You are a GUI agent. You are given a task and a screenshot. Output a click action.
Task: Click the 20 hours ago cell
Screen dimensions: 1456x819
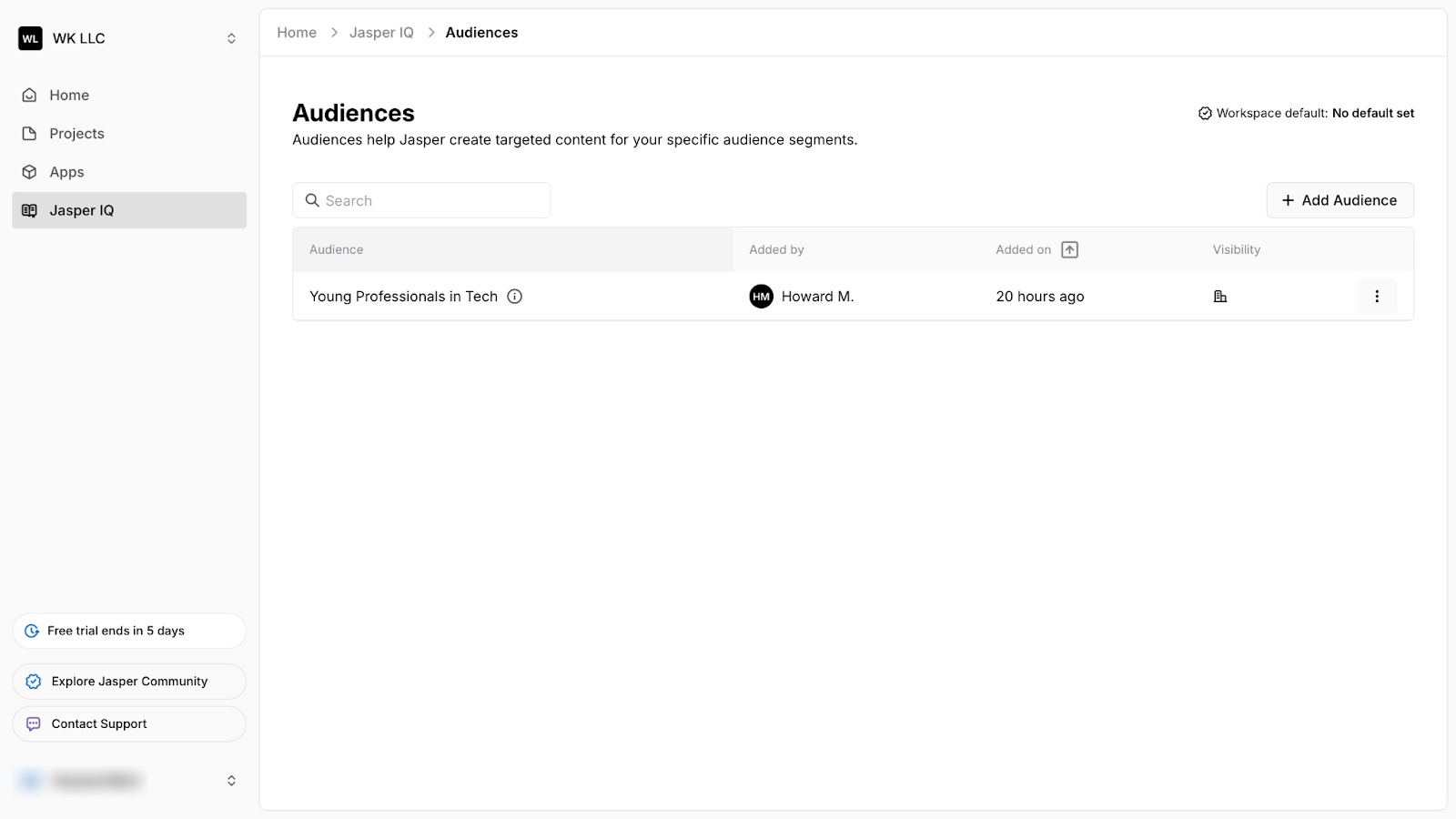(1040, 297)
